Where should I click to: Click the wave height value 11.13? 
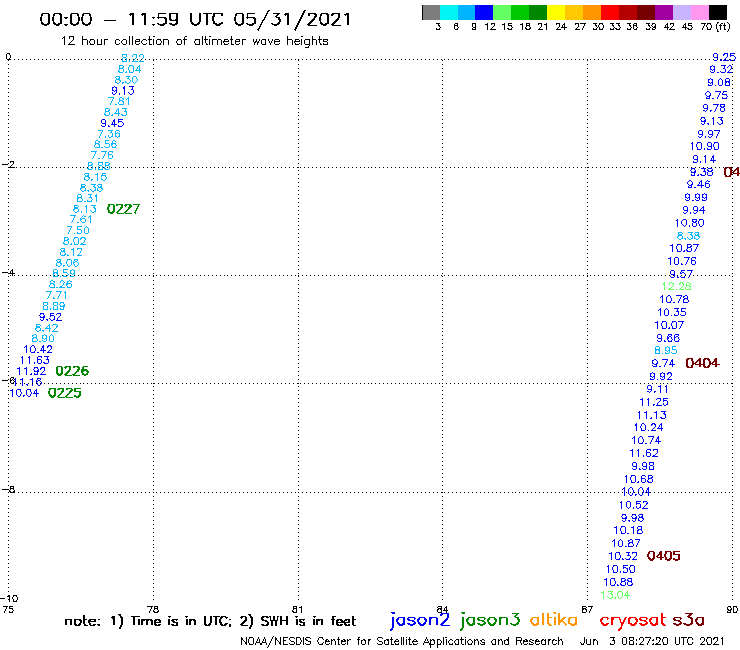(x=651, y=415)
